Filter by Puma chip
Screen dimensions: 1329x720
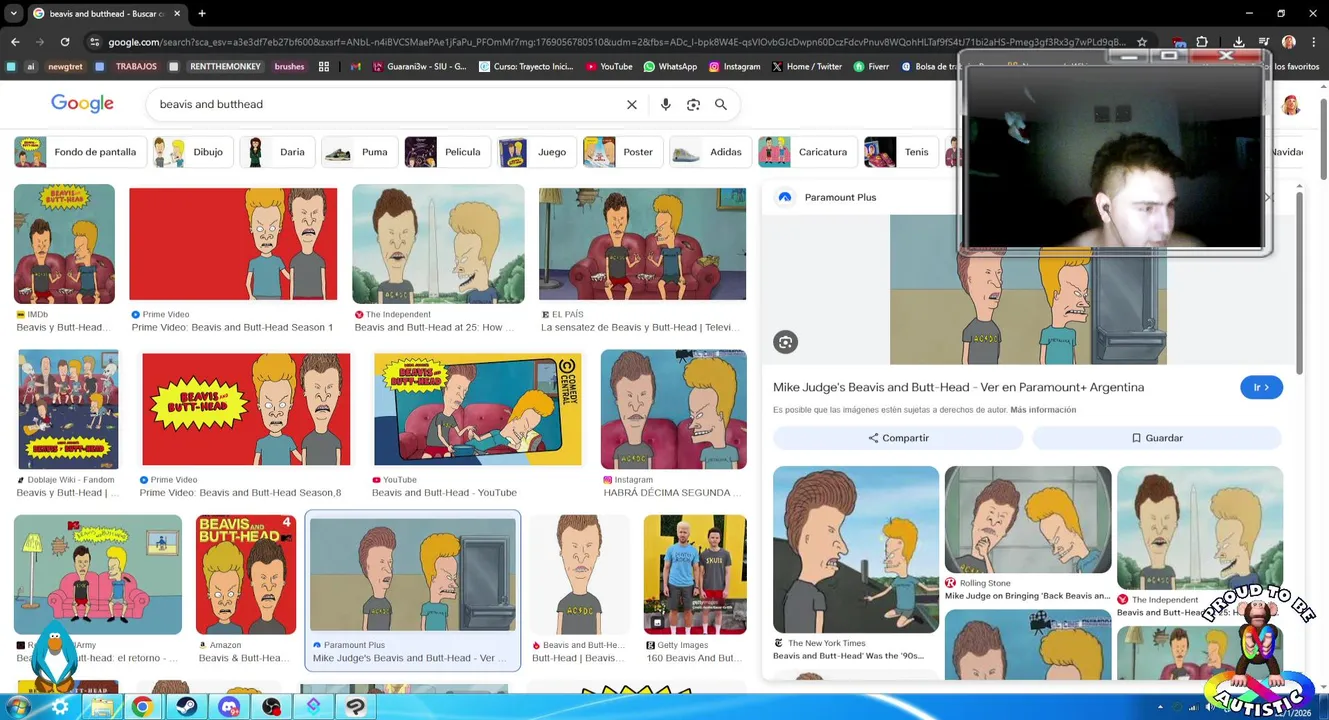click(x=358, y=152)
